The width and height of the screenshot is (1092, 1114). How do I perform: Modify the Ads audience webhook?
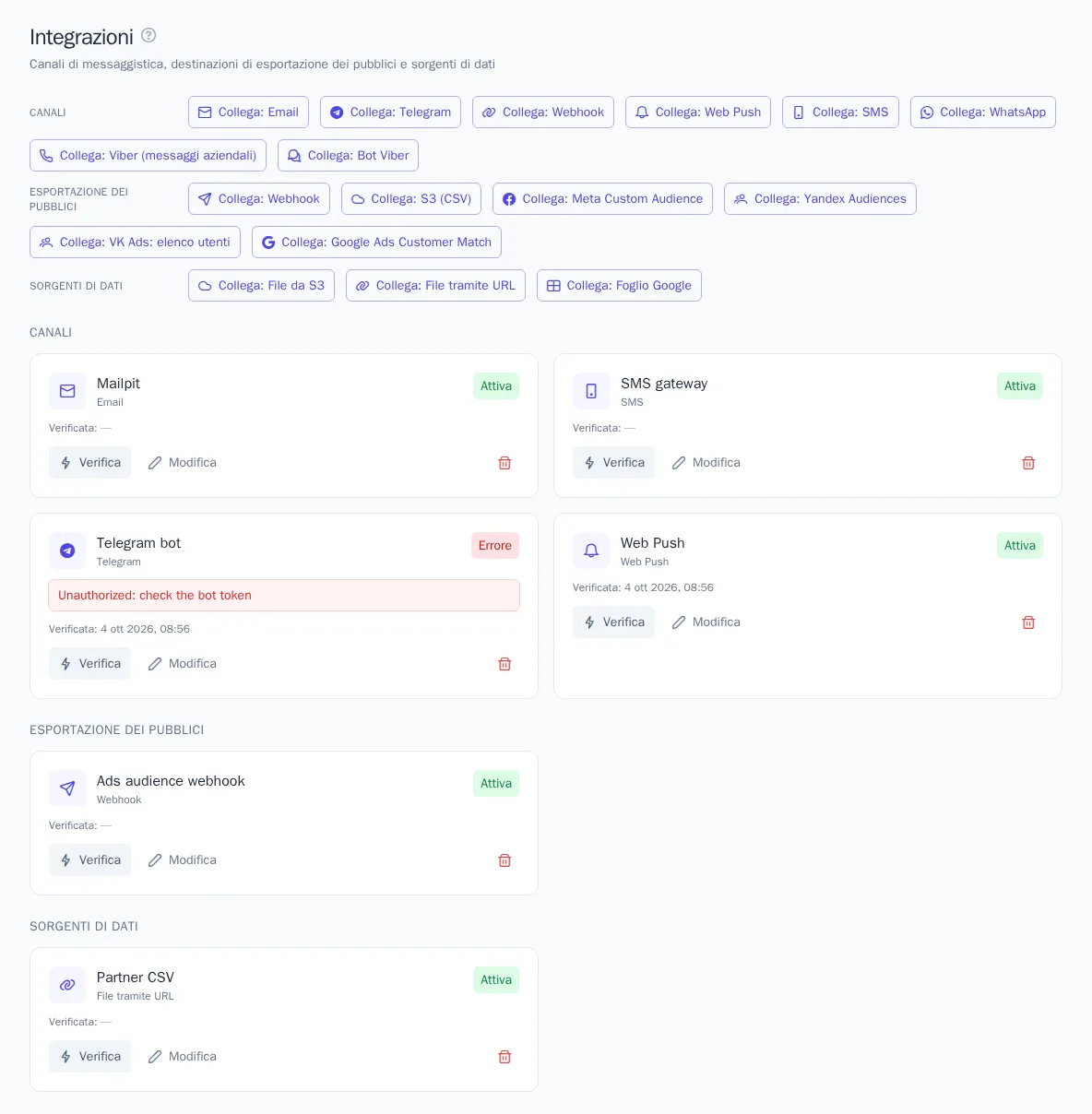coord(183,860)
